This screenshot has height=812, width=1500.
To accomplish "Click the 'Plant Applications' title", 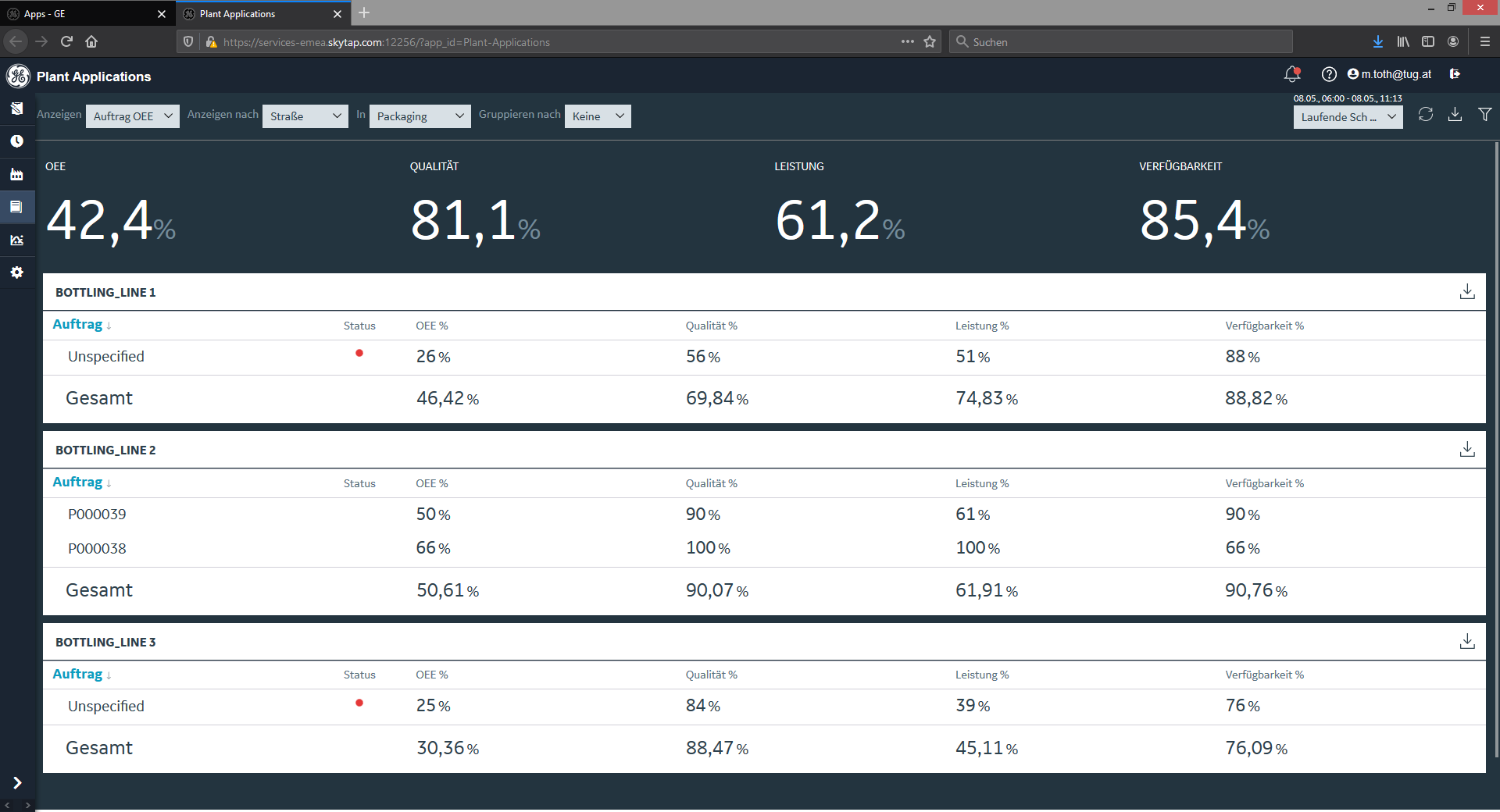I will click(x=94, y=77).
